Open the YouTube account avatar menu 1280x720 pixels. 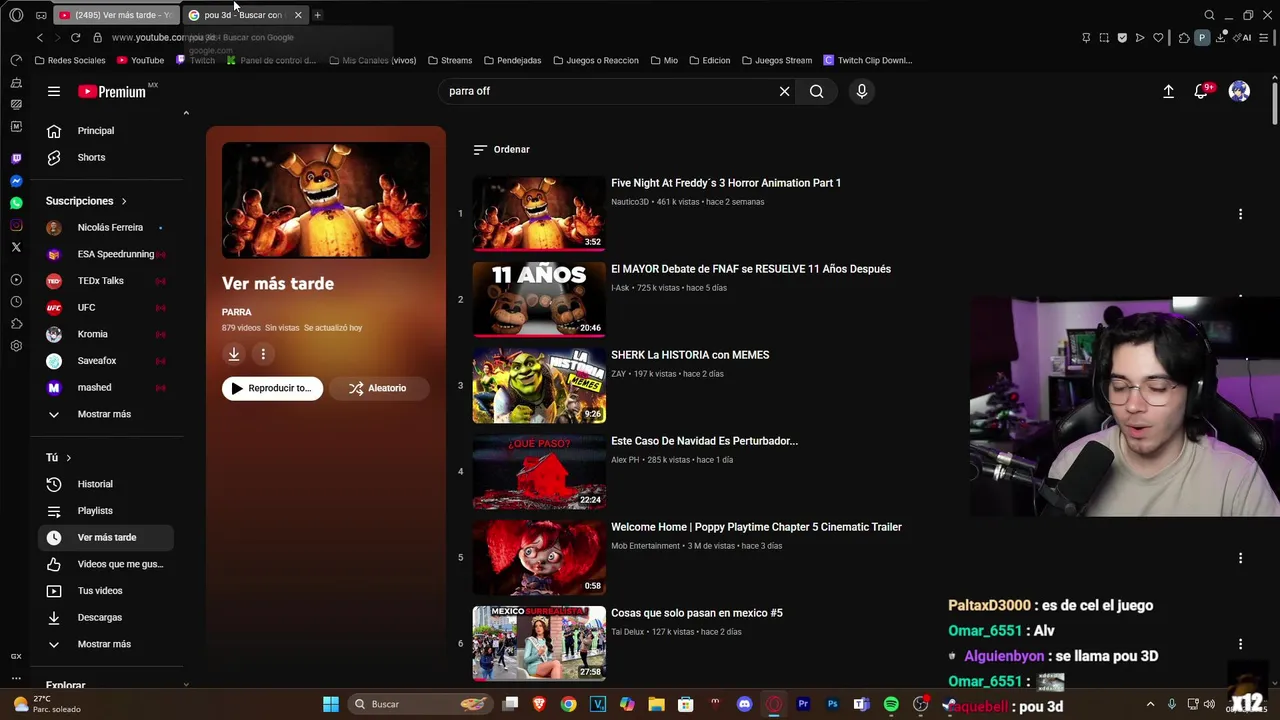click(1239, 91)
